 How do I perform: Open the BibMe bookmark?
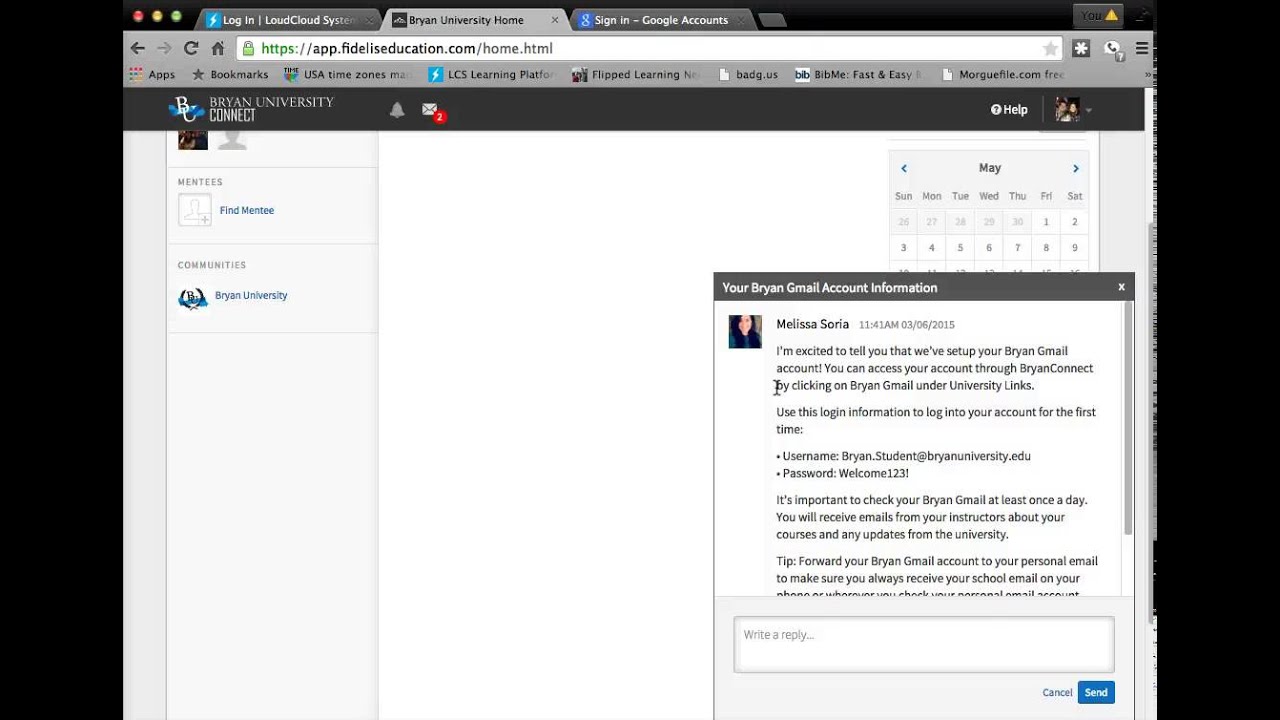click(x=858, y=74)
